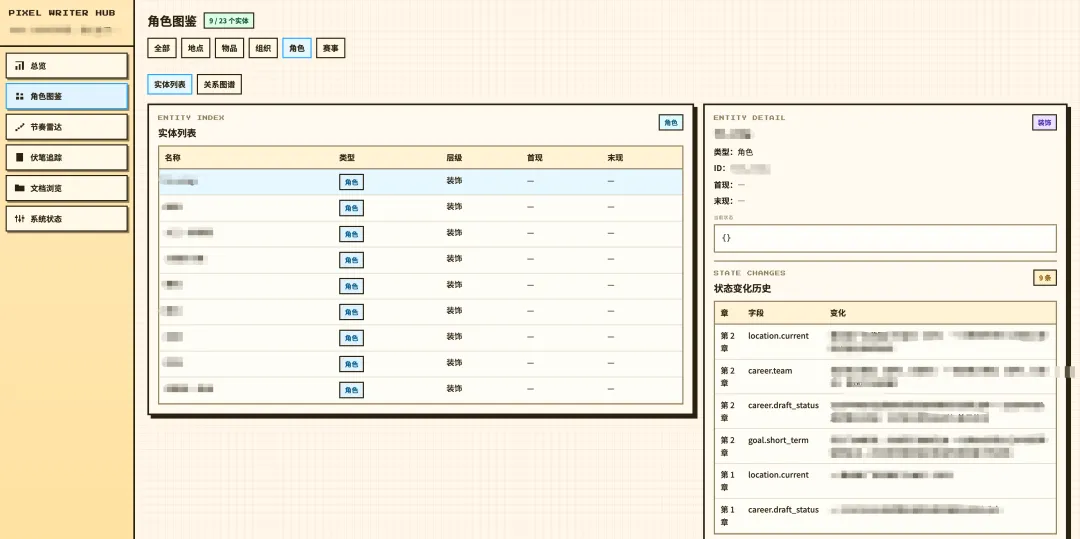
Task: Filter entities by 地点
Action: tap(196, 48)
